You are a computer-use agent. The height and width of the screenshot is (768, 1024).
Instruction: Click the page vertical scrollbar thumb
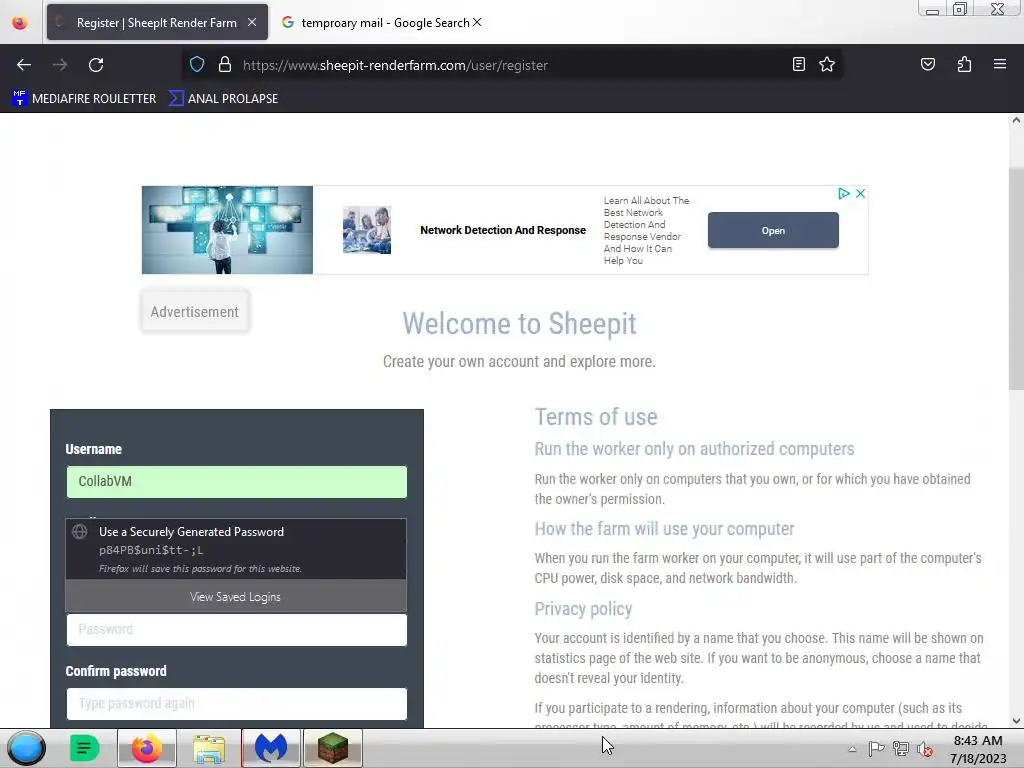point(1016,279)
